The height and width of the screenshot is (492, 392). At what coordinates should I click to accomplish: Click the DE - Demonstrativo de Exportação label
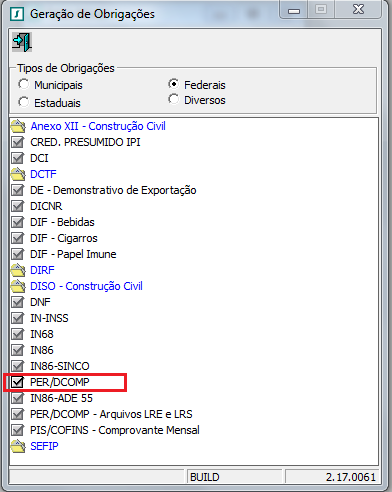(x=113, y=190)
